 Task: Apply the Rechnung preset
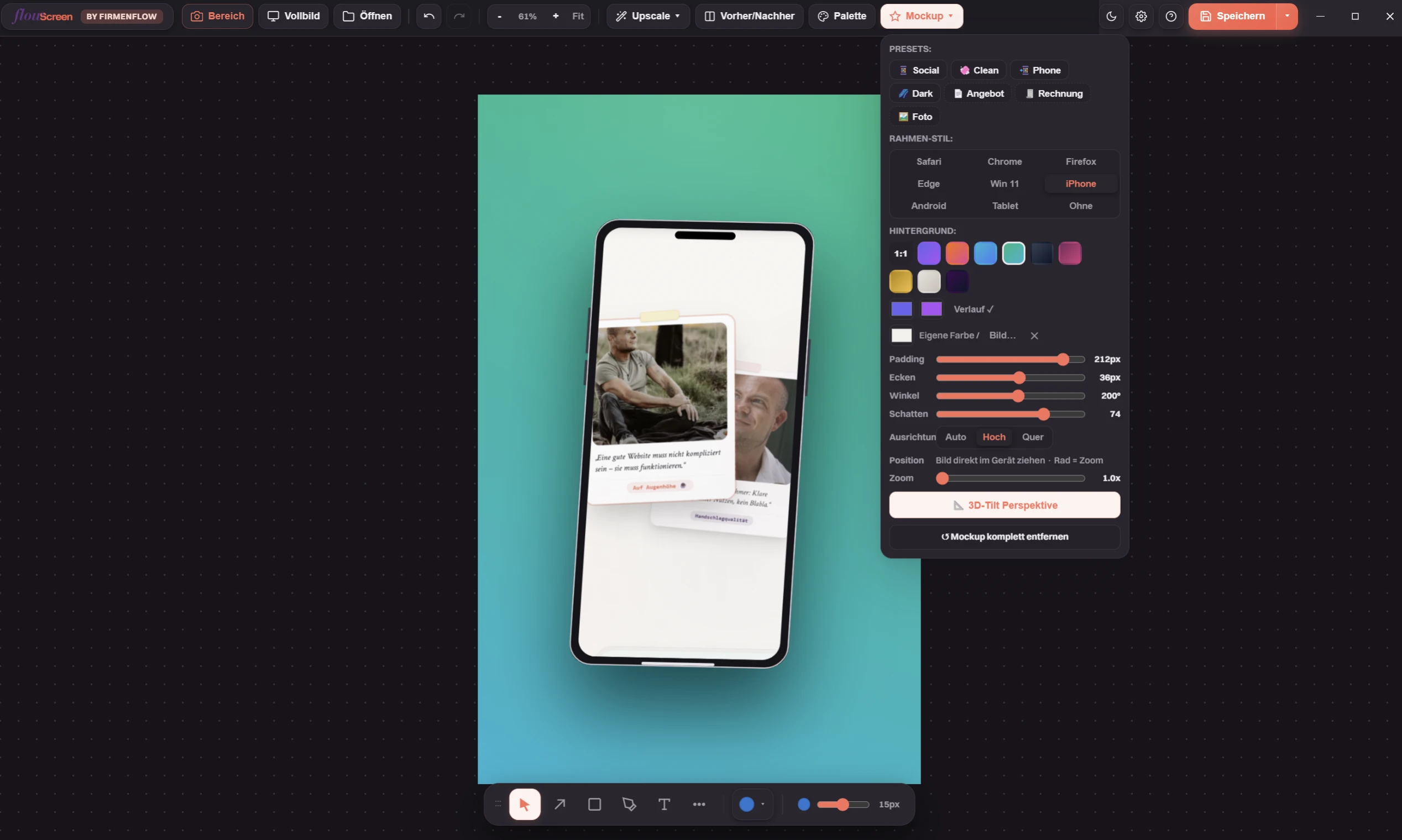[x=1053, y=93]
